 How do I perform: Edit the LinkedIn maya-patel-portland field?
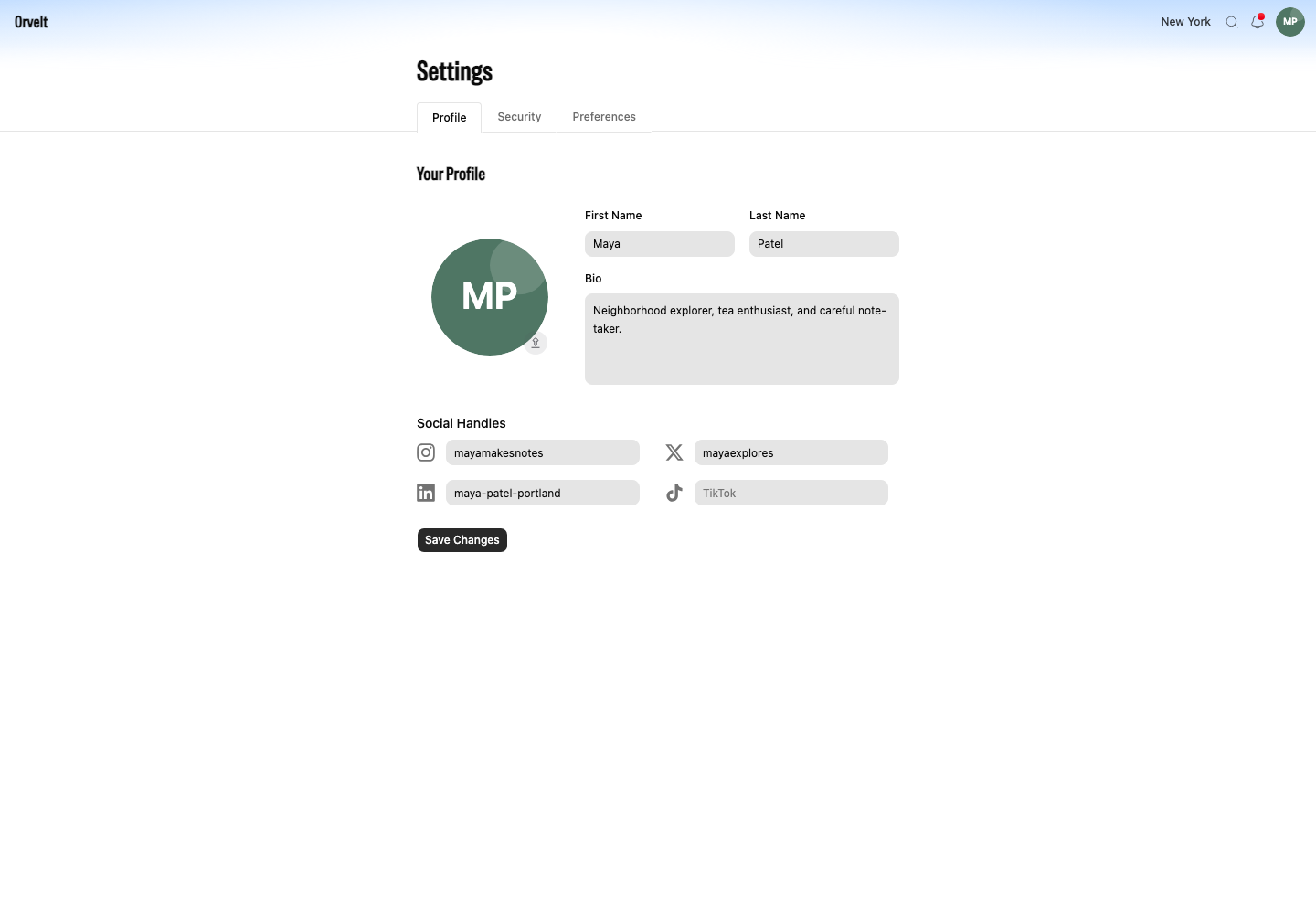[543, 493]
